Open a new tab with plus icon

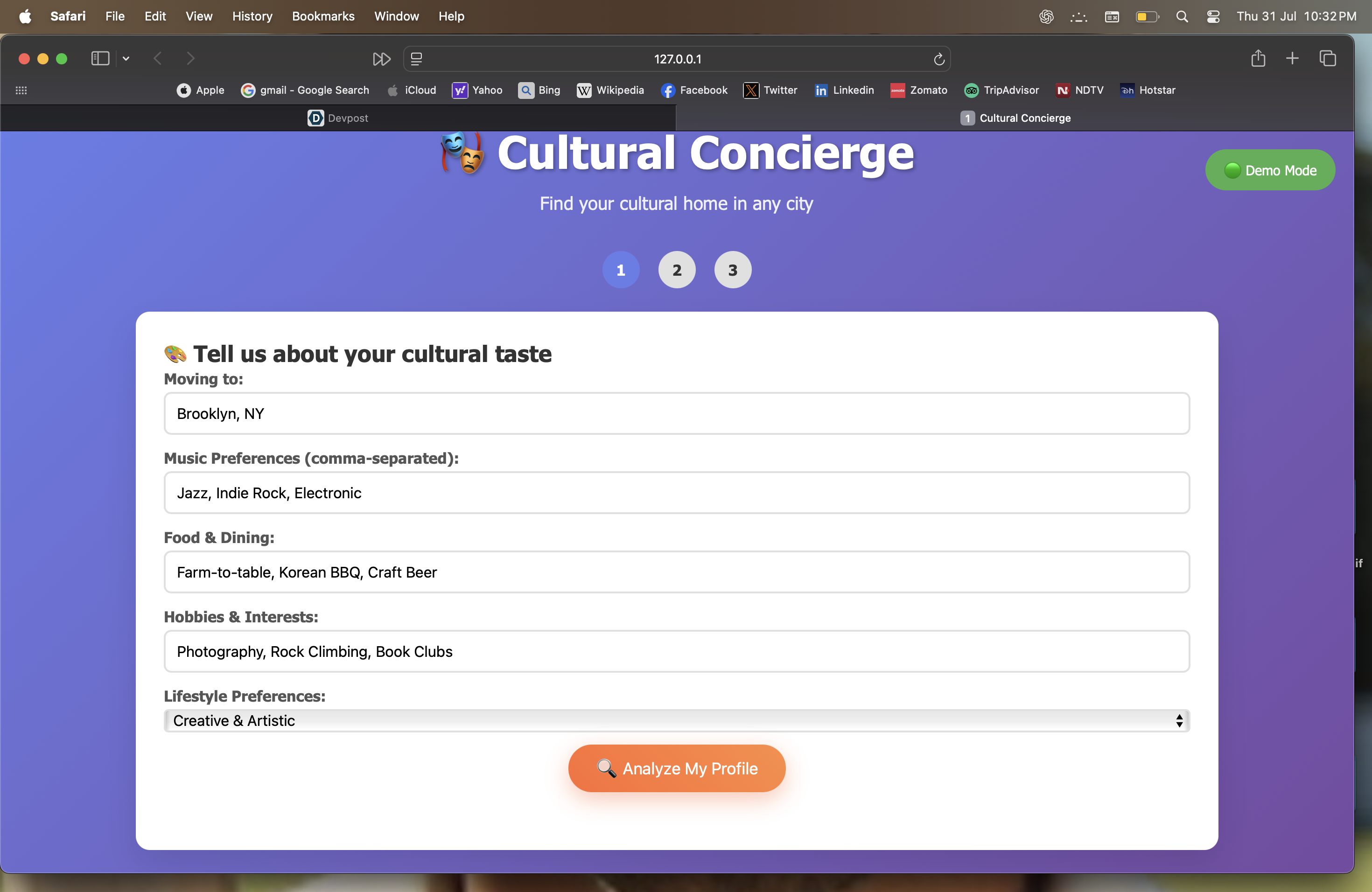[x=1292, y=59]
